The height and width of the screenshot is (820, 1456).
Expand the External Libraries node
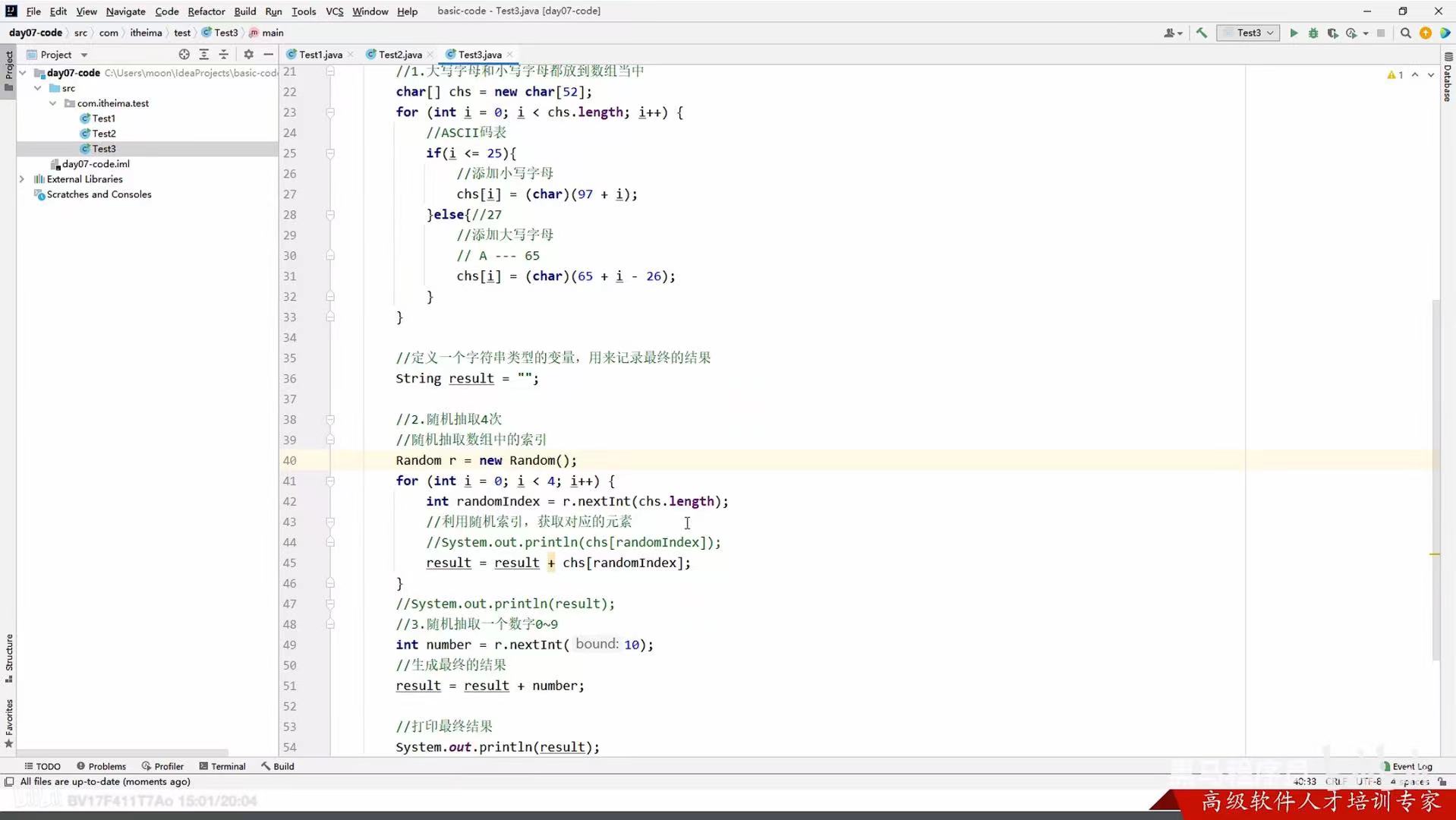[x=22, y=179]
